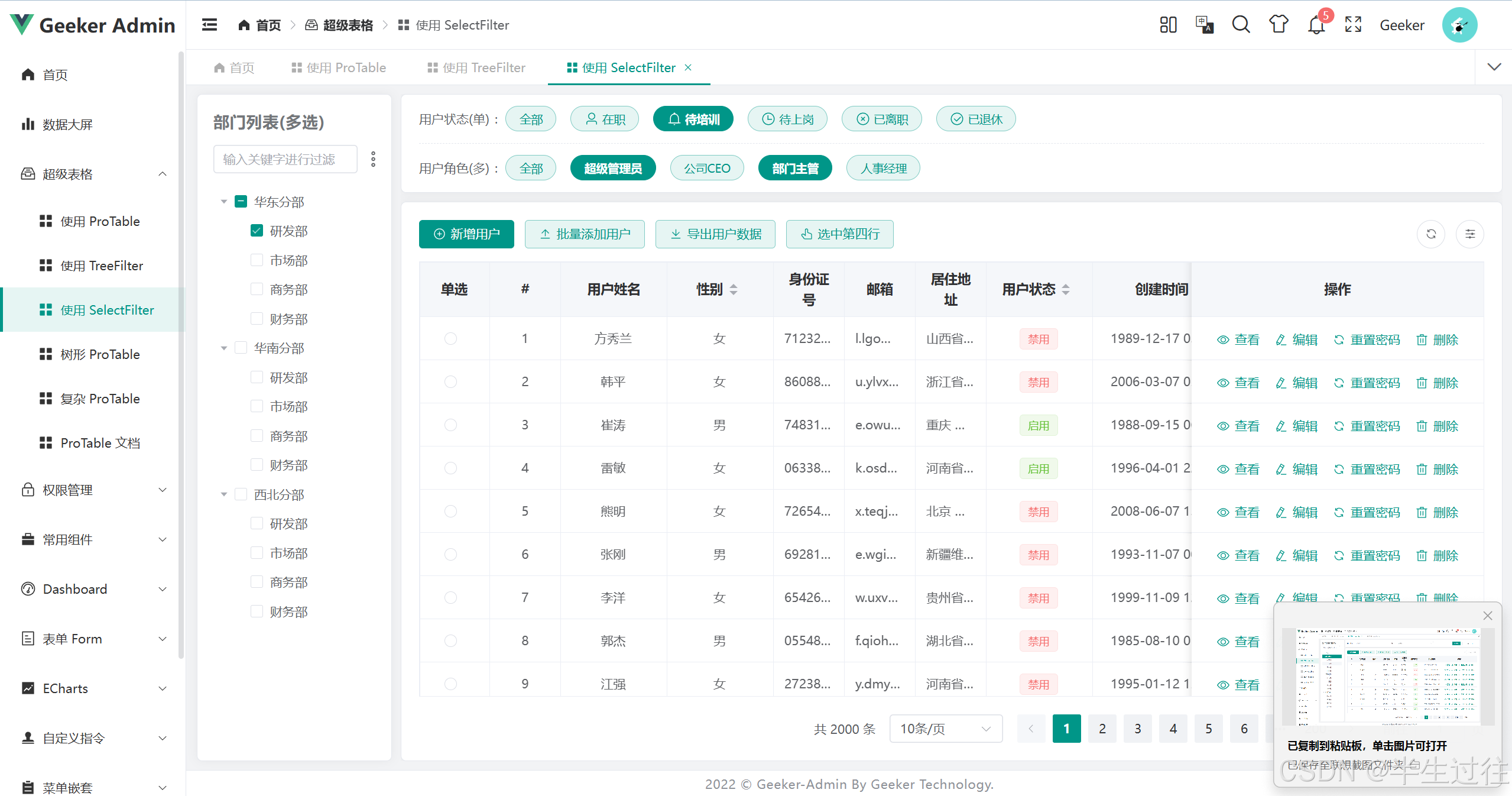Refresh the table with circular arrow icon
Image resolution: width=1512 pixels, height=796 pixels.
click(x=1431, y=234)
